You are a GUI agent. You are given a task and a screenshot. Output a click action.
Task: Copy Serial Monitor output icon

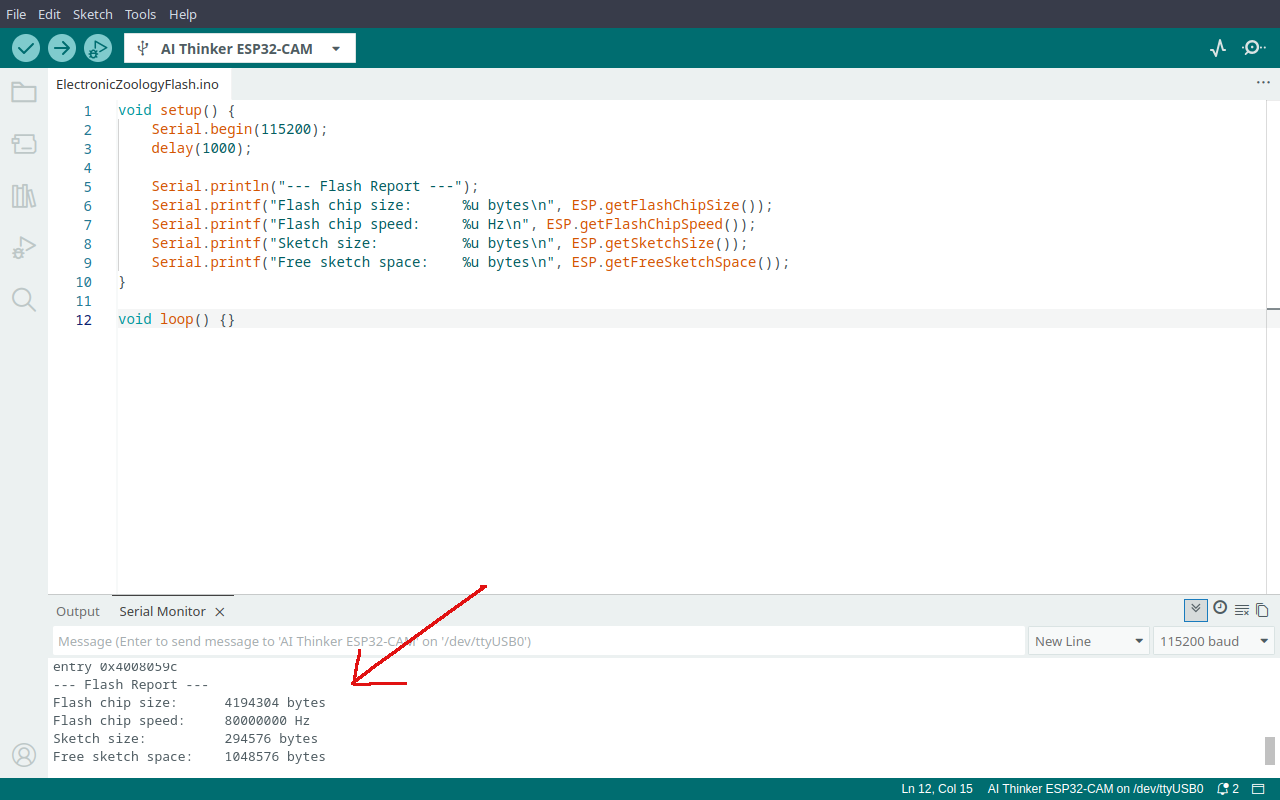tap(1262, 610)
